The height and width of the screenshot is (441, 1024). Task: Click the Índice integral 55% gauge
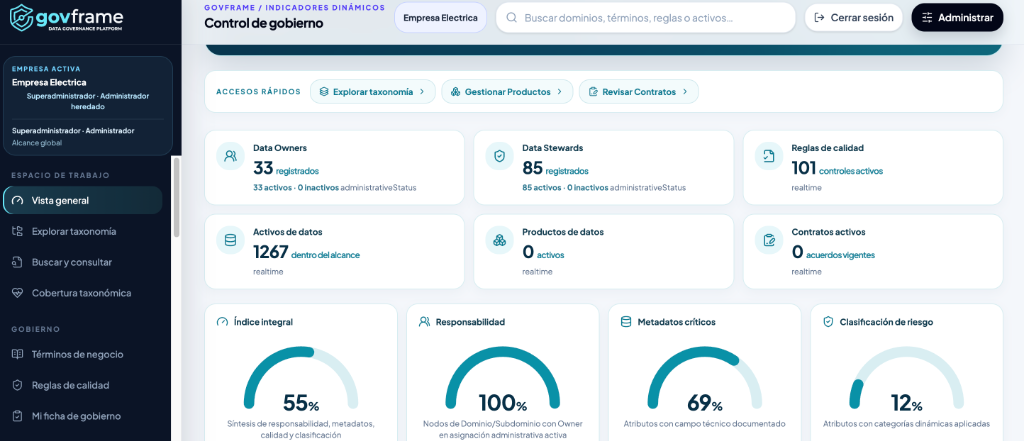pyautogui.click(x=300, y=380)
